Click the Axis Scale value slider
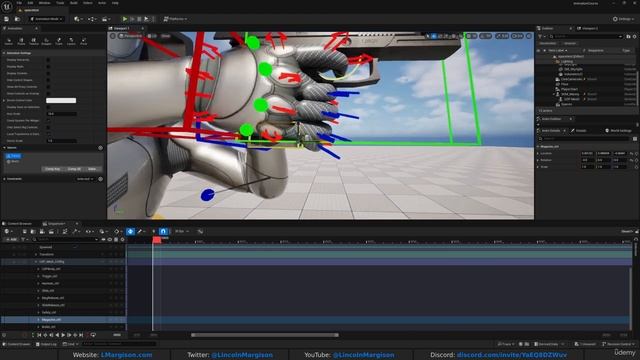This screenshot has width=640, height=360. 61,114
